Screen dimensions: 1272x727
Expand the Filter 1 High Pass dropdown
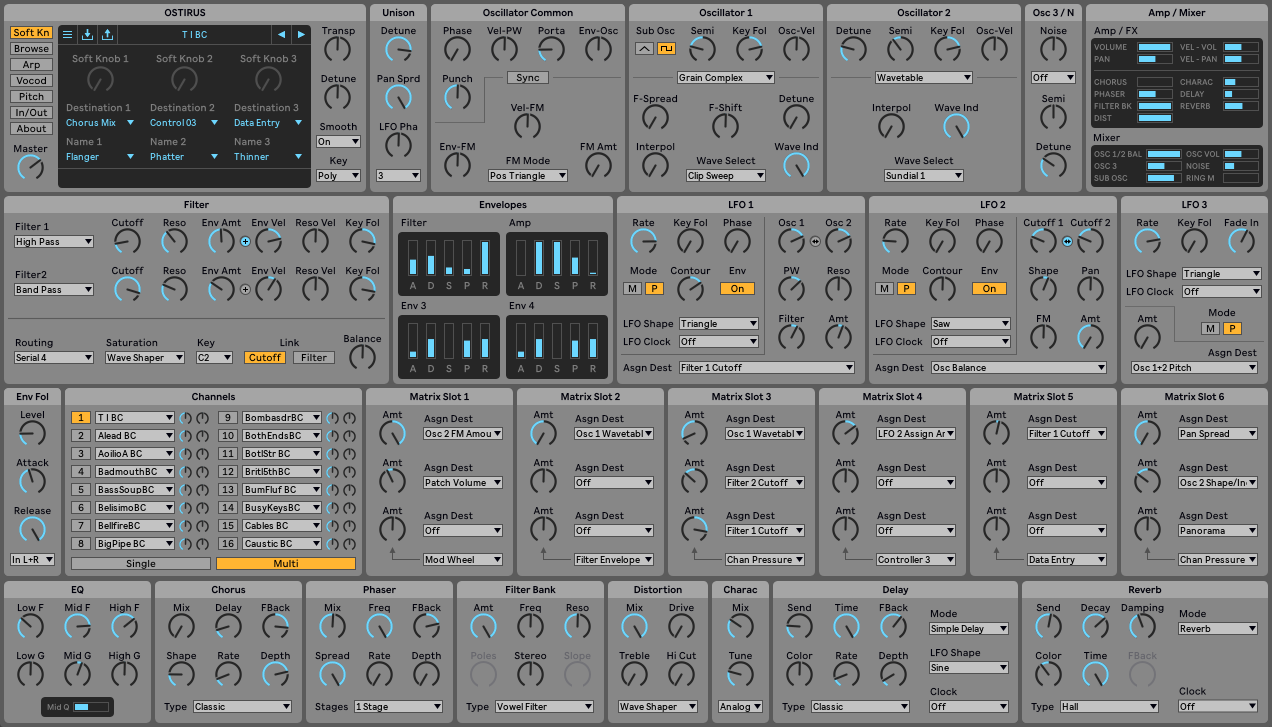pyautogui.click(x=54, y=241)
